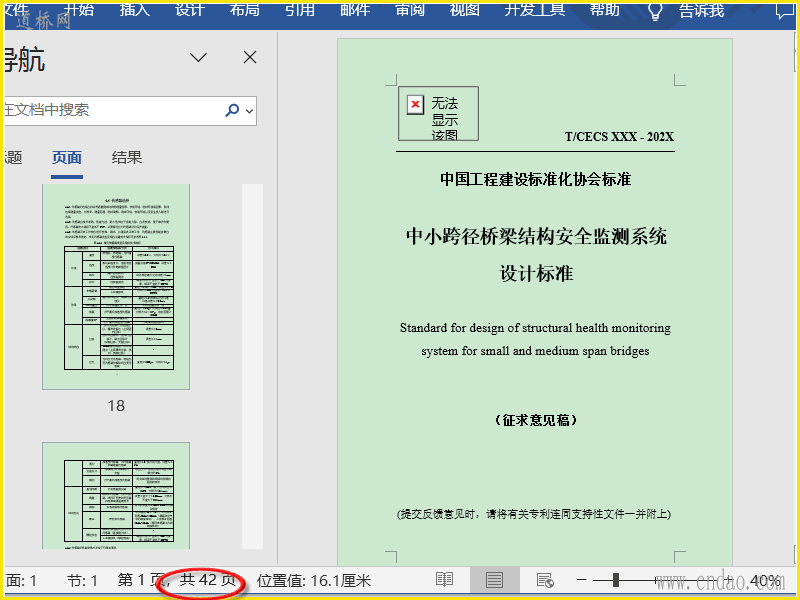
Task: Switch to Print Layout view icon
Action: coord(494,580)
